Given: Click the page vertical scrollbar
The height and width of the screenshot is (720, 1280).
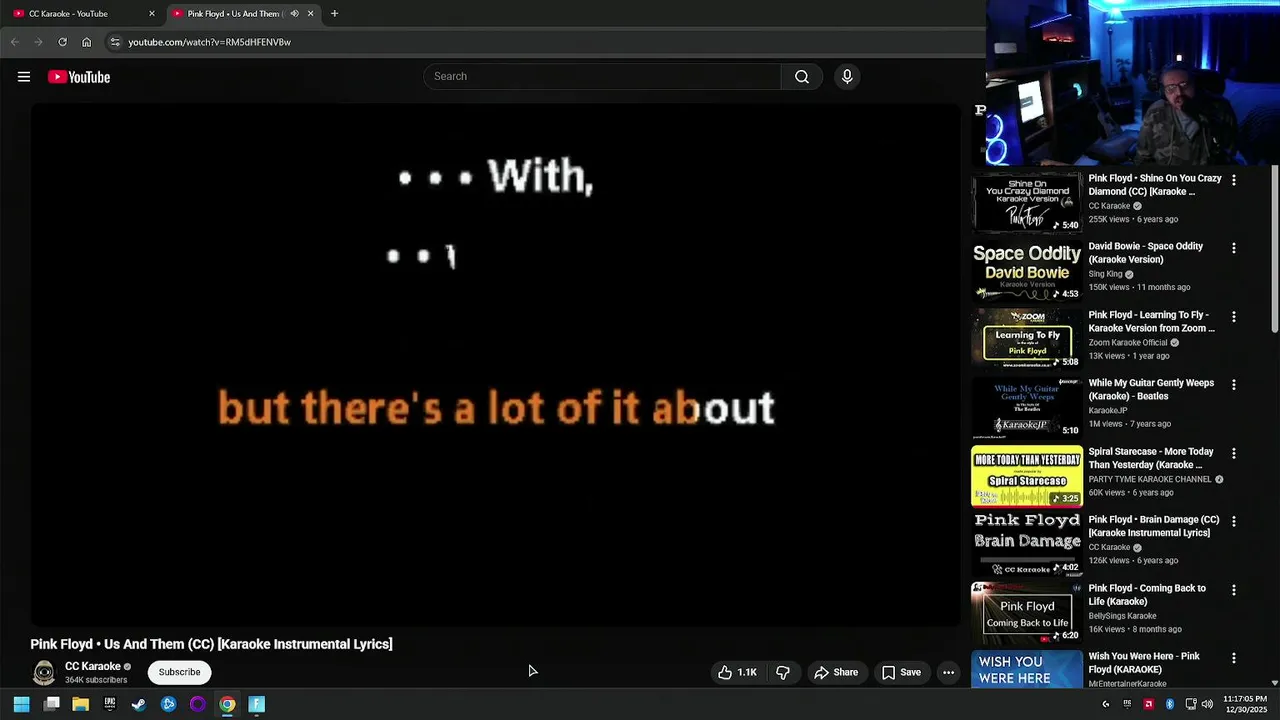Looking at the screenshot, I should click(1275, 250).
